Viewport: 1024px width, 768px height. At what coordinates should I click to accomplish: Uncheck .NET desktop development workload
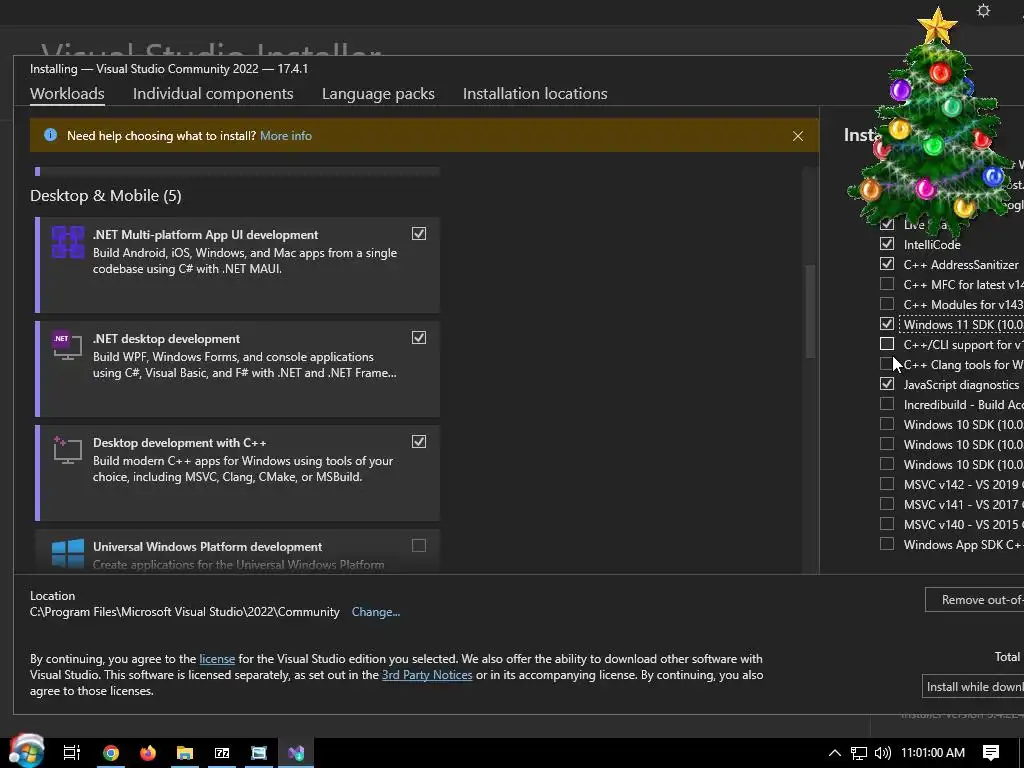(x=419, y=338)
